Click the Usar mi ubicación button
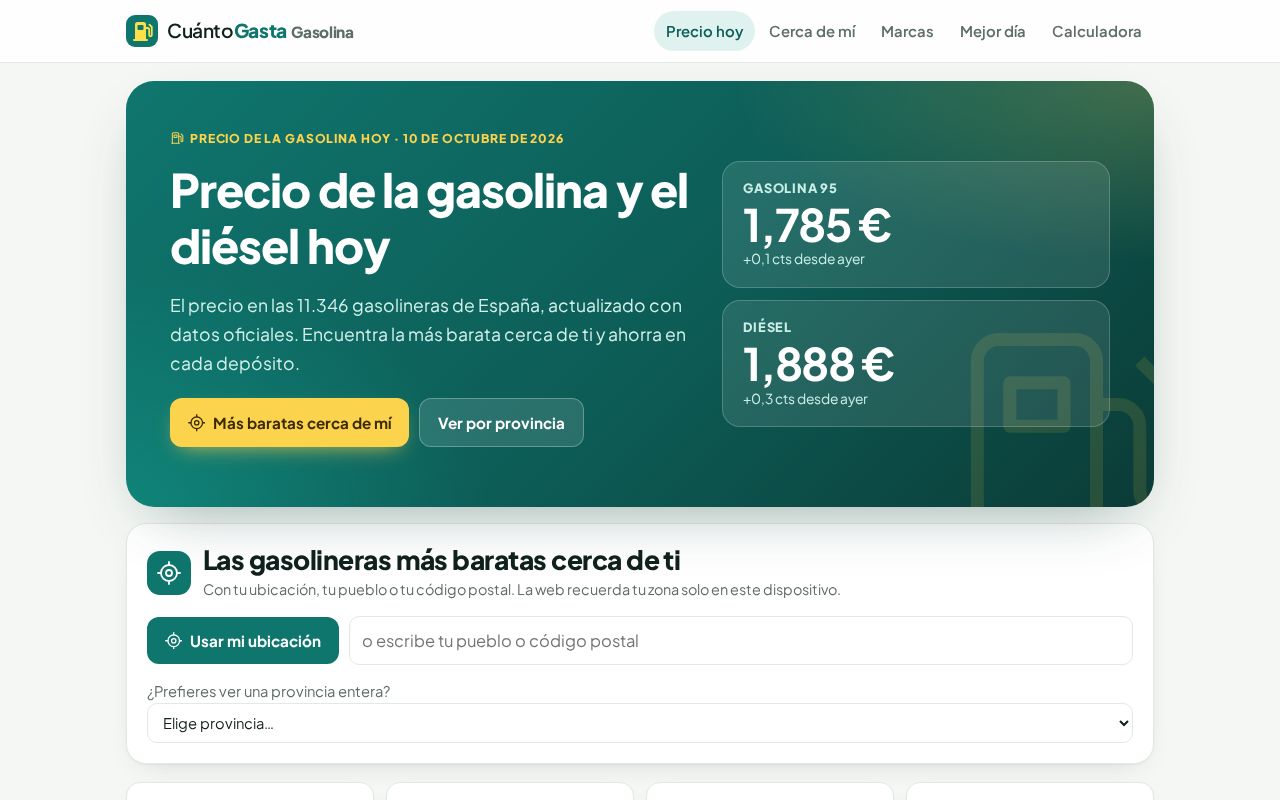Screen dimensions: 1280x800 [x=243, y=641]
